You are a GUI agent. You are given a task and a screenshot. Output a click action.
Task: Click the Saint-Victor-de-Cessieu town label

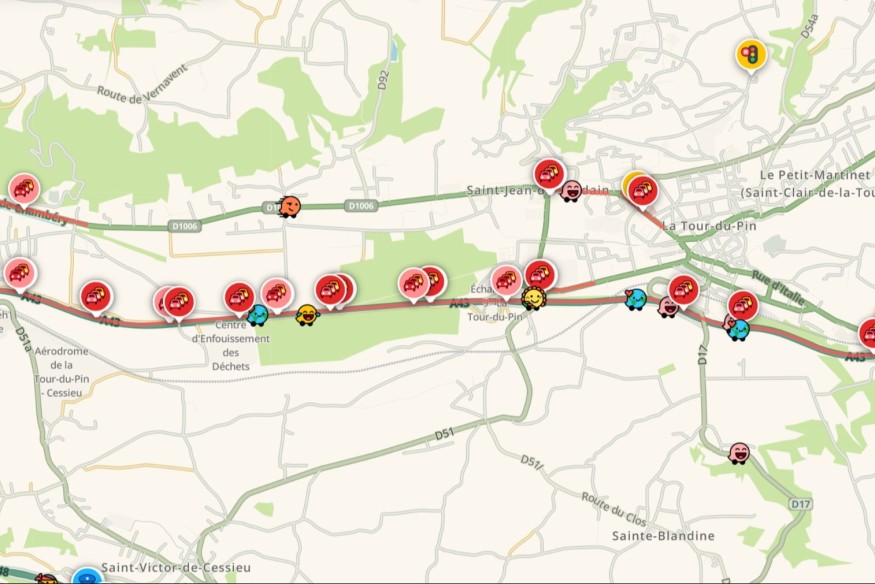(x=176, y=568)
